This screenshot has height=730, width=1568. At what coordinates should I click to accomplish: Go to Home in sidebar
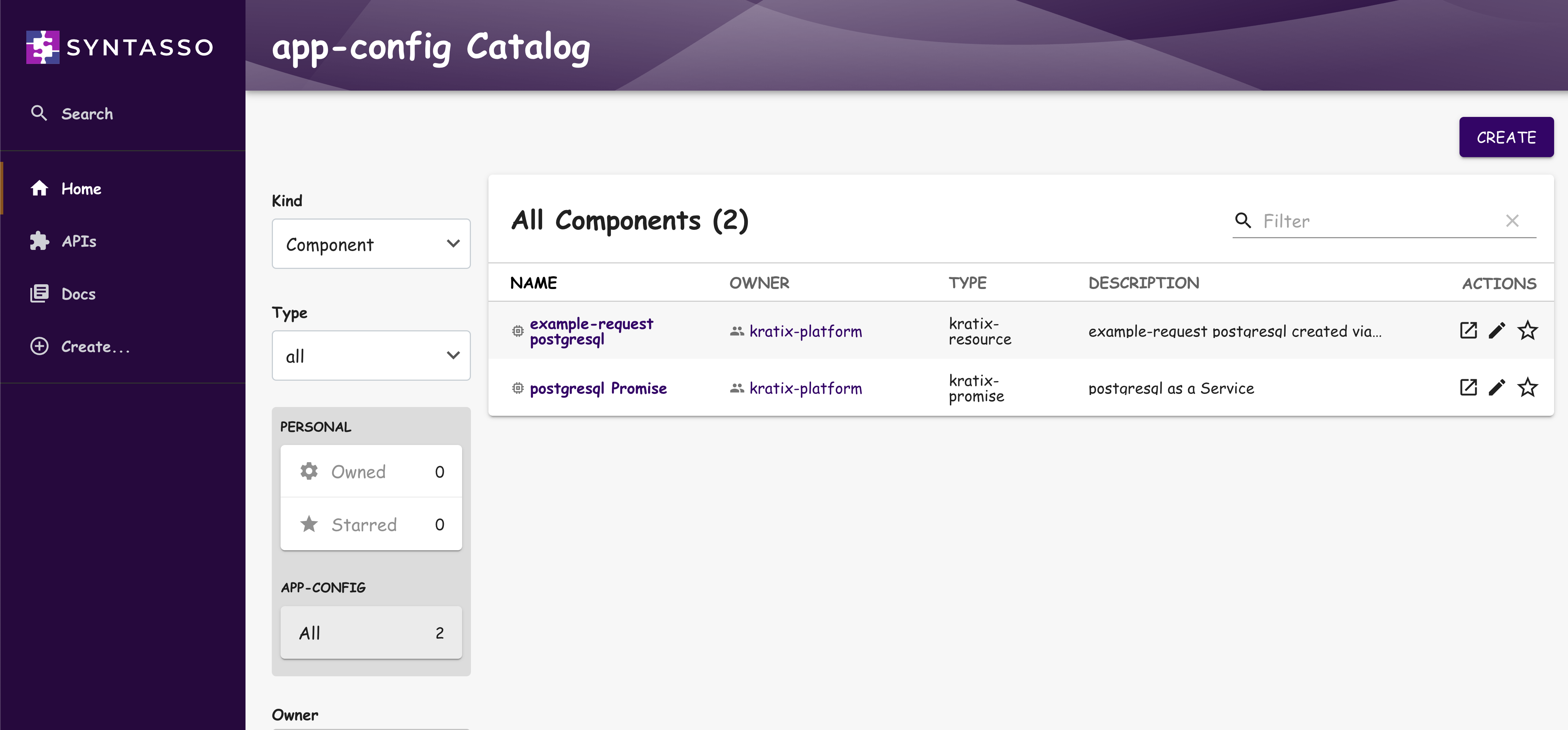tap(123, 188)
